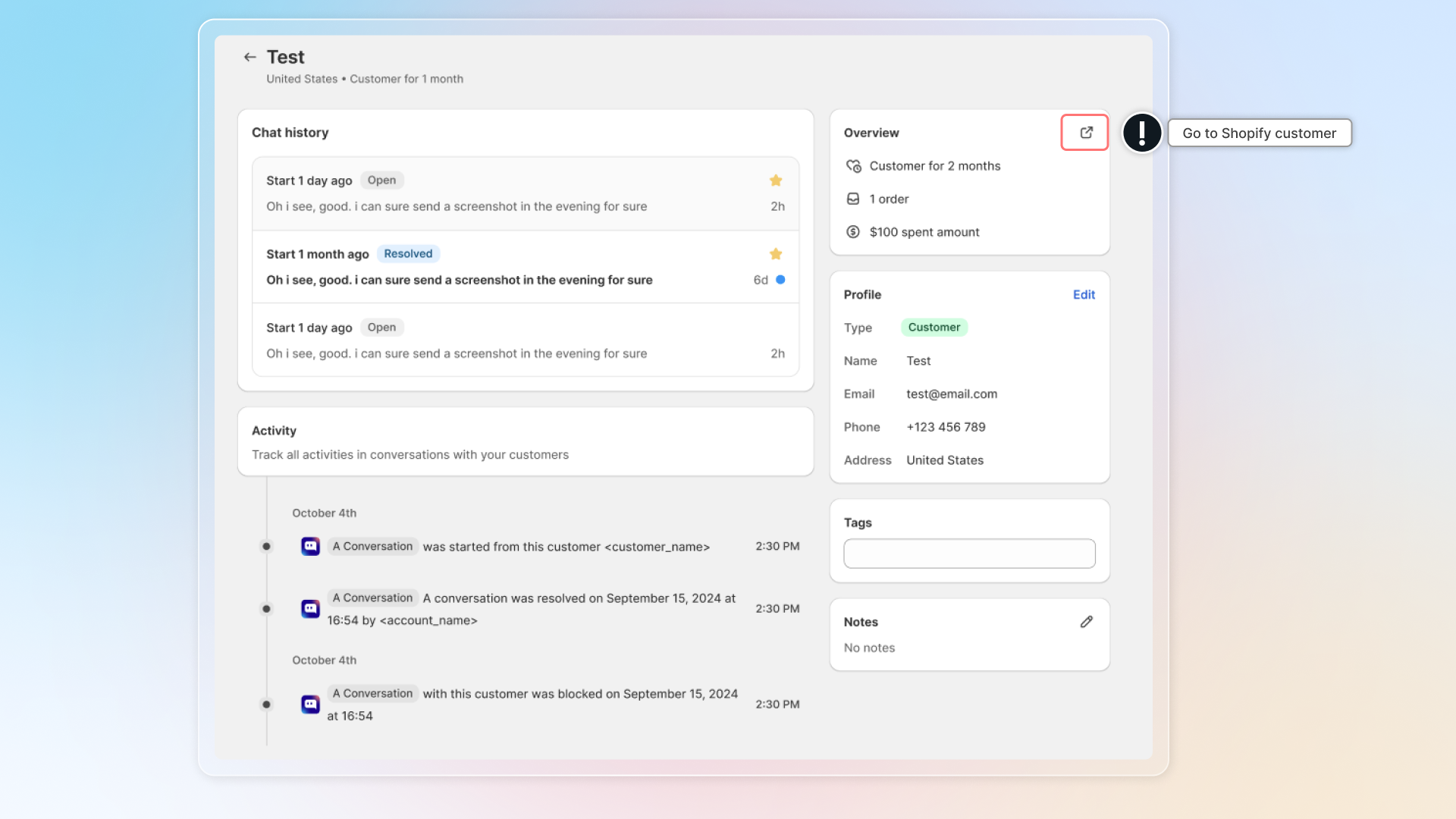Click the Customer for 2 months icon

pos(853,166)
